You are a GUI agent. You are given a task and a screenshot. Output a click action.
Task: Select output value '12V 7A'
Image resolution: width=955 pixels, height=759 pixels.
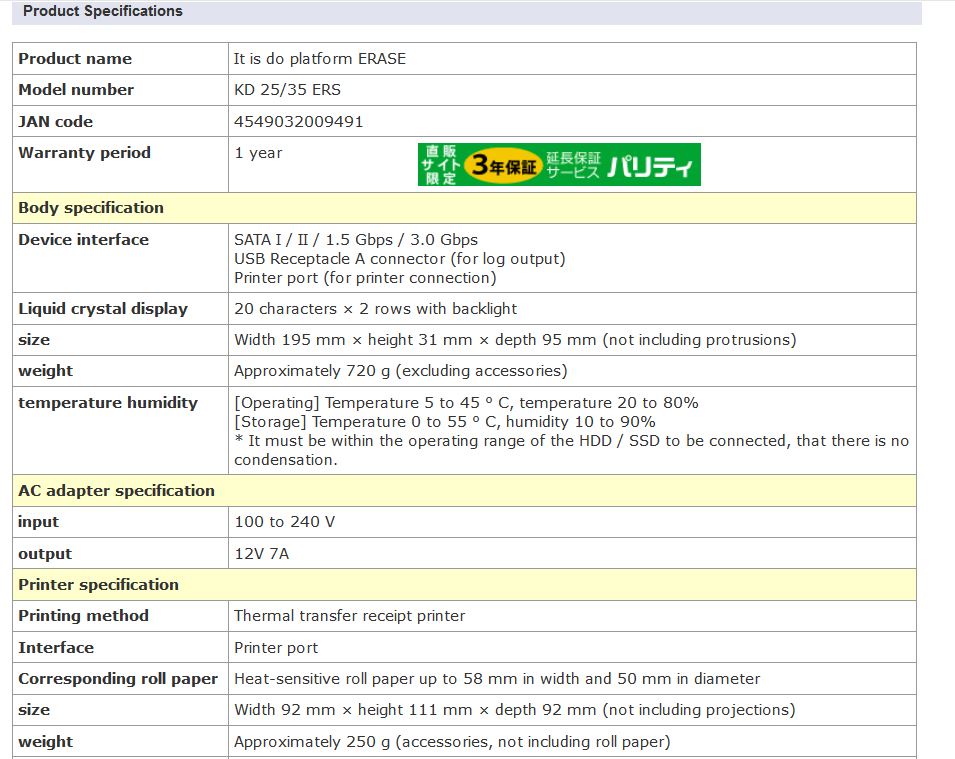click(x=261, y=554)
